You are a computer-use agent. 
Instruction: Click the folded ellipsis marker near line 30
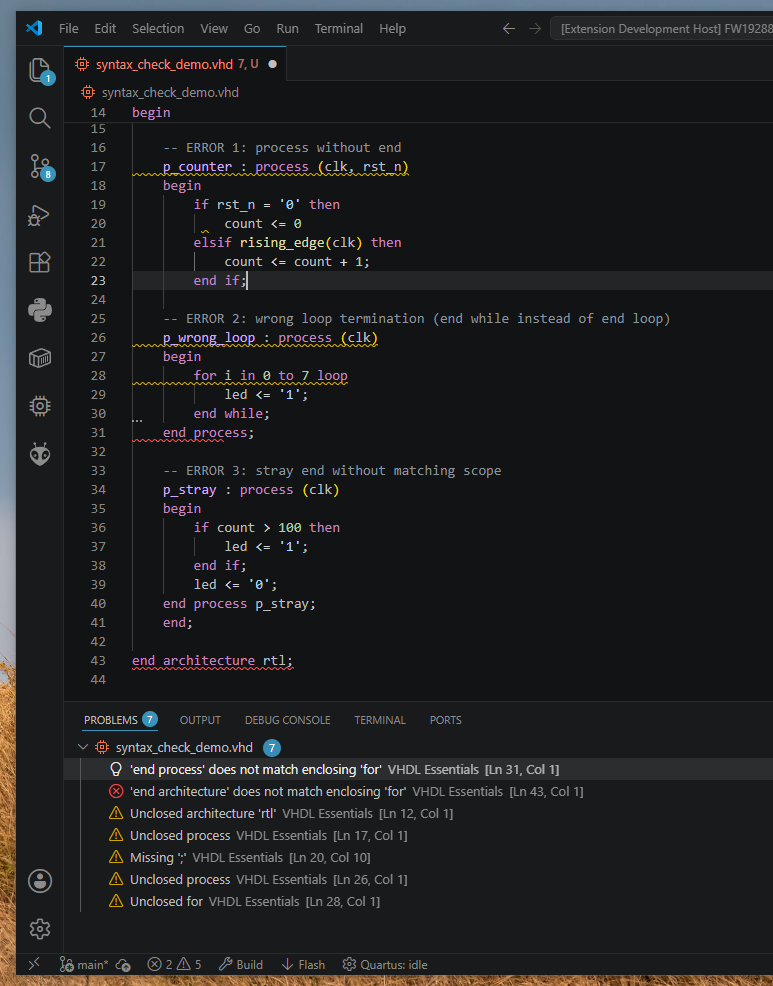pos(137,419)
